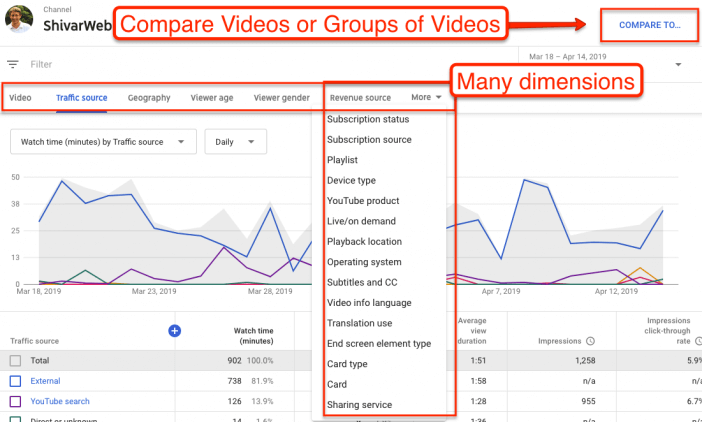Screen dimensions: 702x422
Task: Click the Apr 7, 2019 axis label
Action: tap(501, 291)
